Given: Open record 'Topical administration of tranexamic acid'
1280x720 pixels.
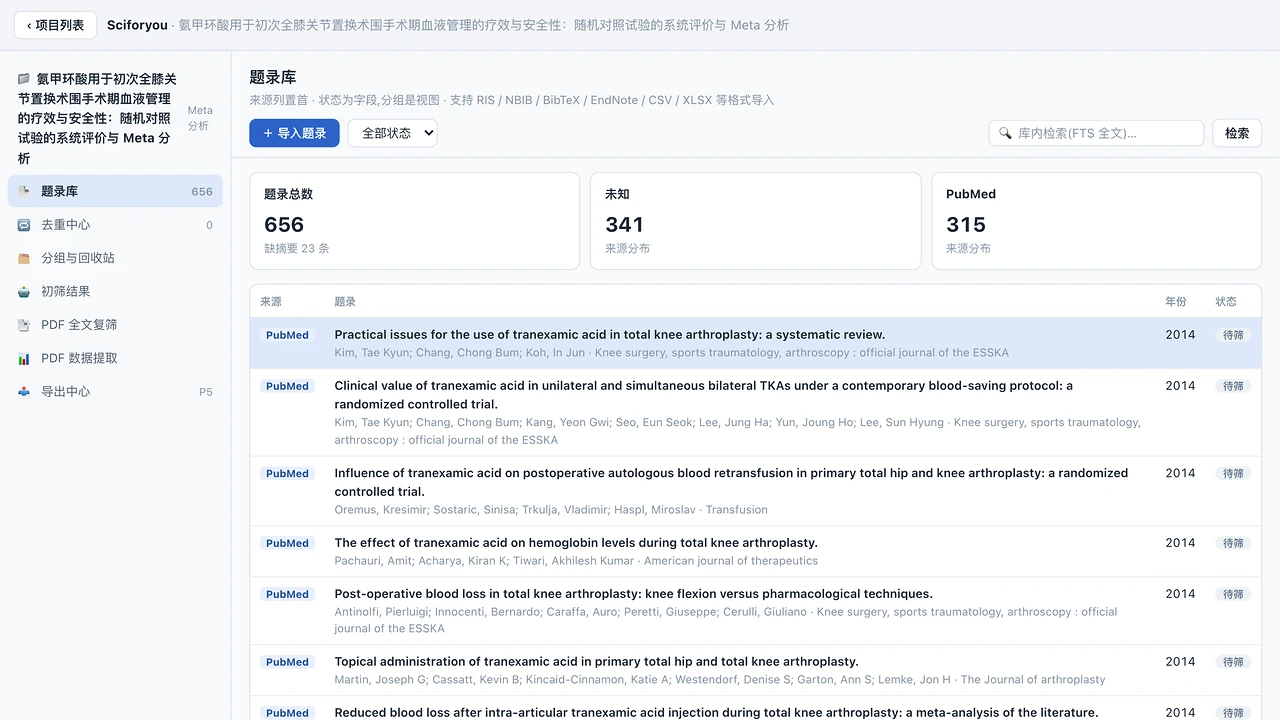Looking at the screenshot, I should click(755, 670).
